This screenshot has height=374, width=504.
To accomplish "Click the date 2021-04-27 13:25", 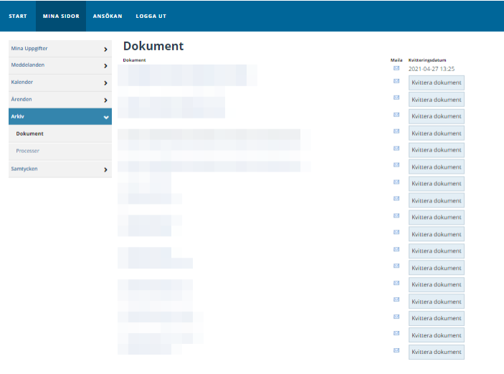I will click(x=431, y=69).
